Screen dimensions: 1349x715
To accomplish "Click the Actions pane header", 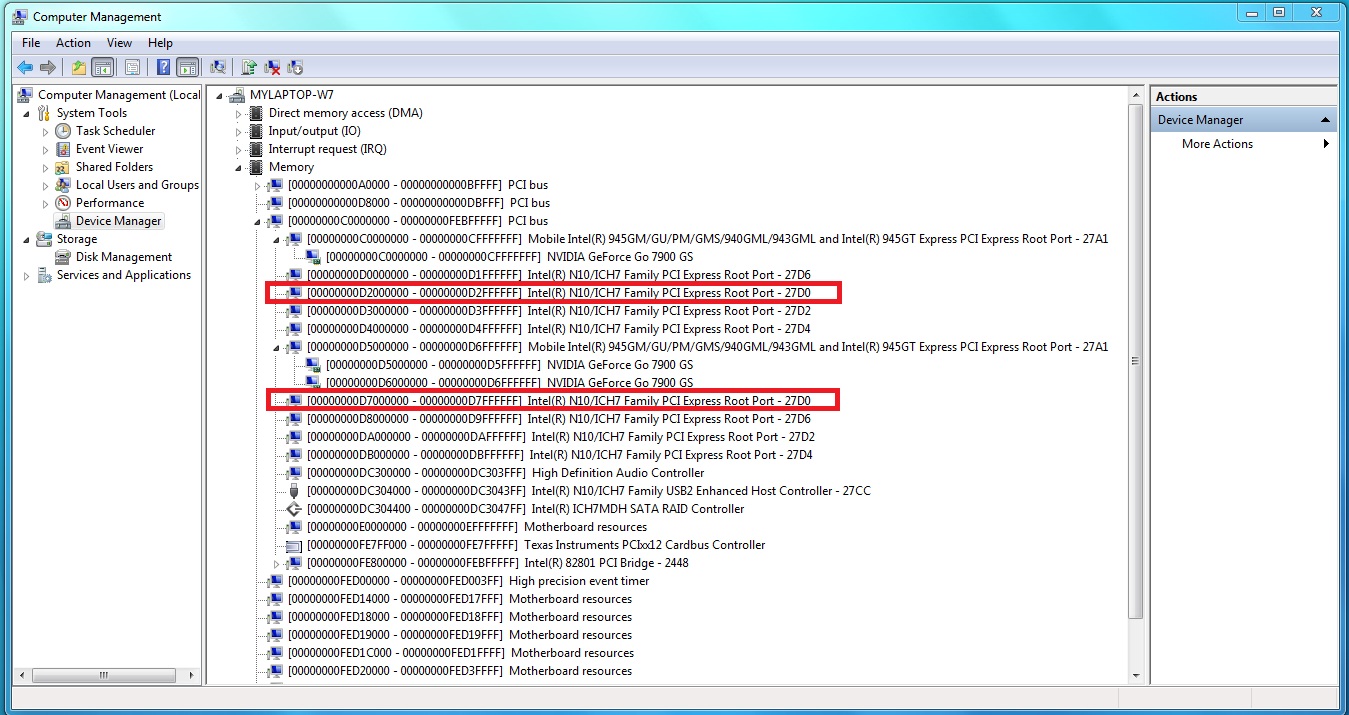I will coord(1243,96).
